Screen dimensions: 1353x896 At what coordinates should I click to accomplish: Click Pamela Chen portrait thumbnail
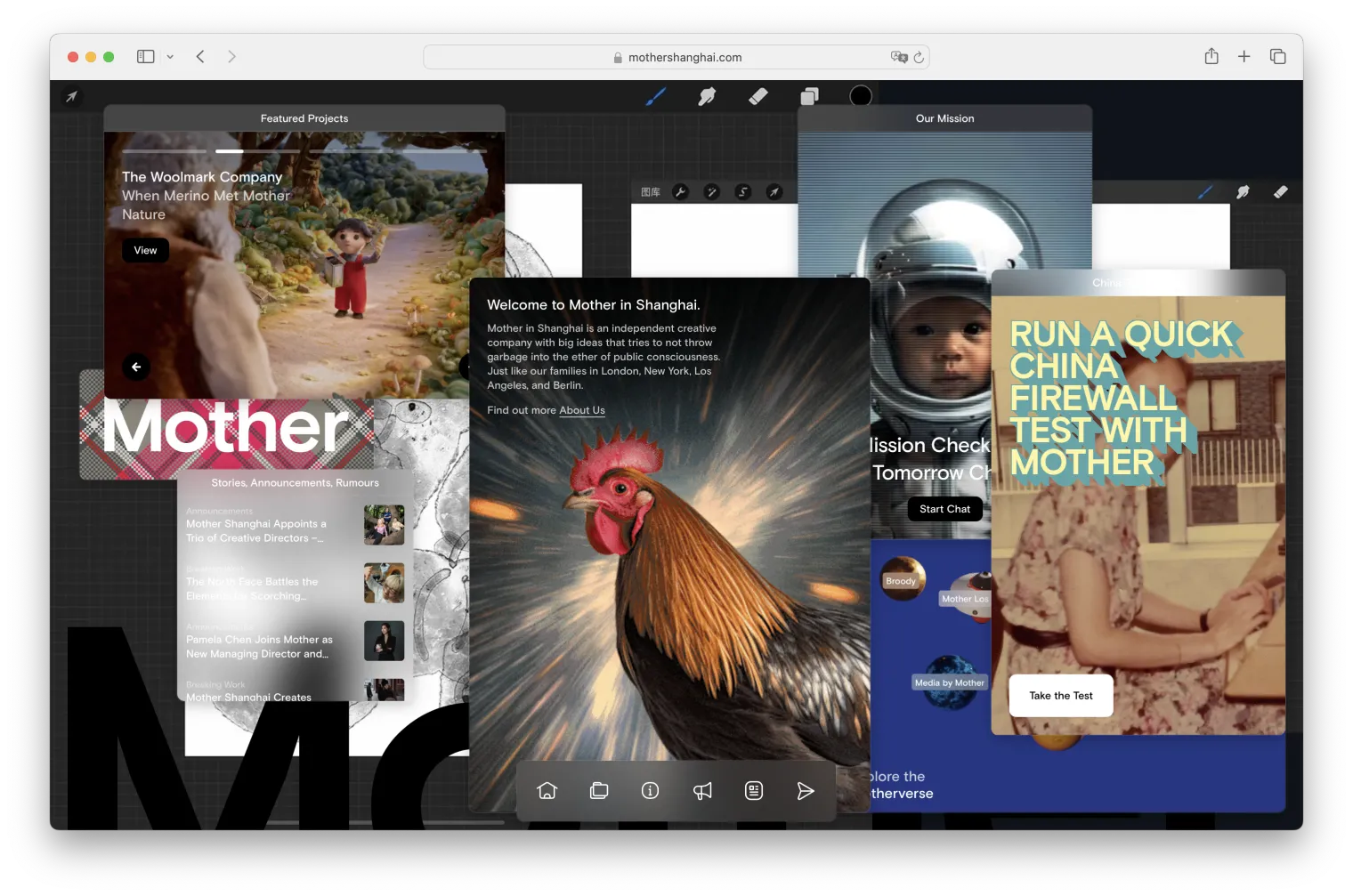pyautogui.click(x=384, y=641)
